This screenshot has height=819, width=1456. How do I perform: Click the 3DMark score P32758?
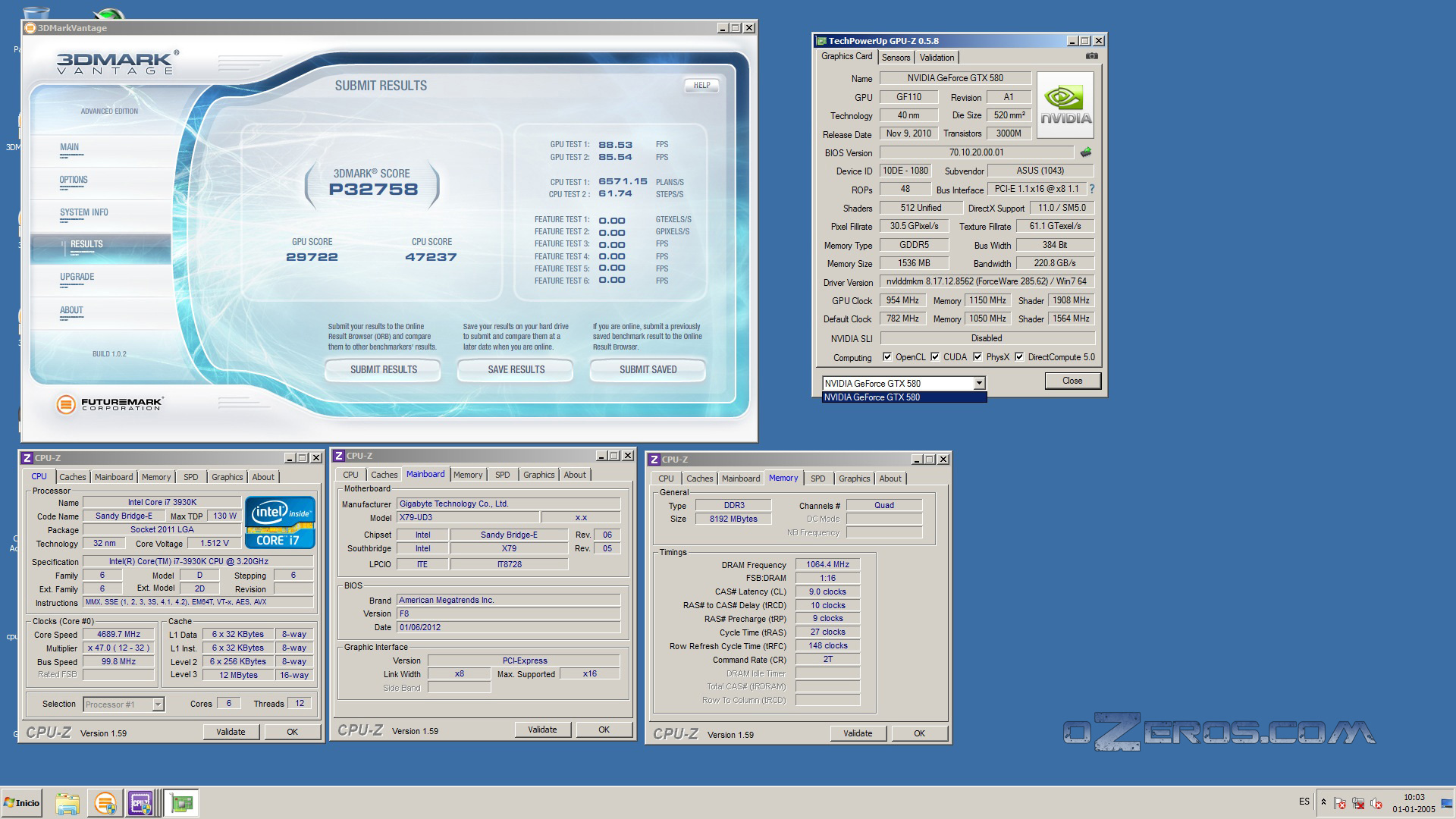373,190
